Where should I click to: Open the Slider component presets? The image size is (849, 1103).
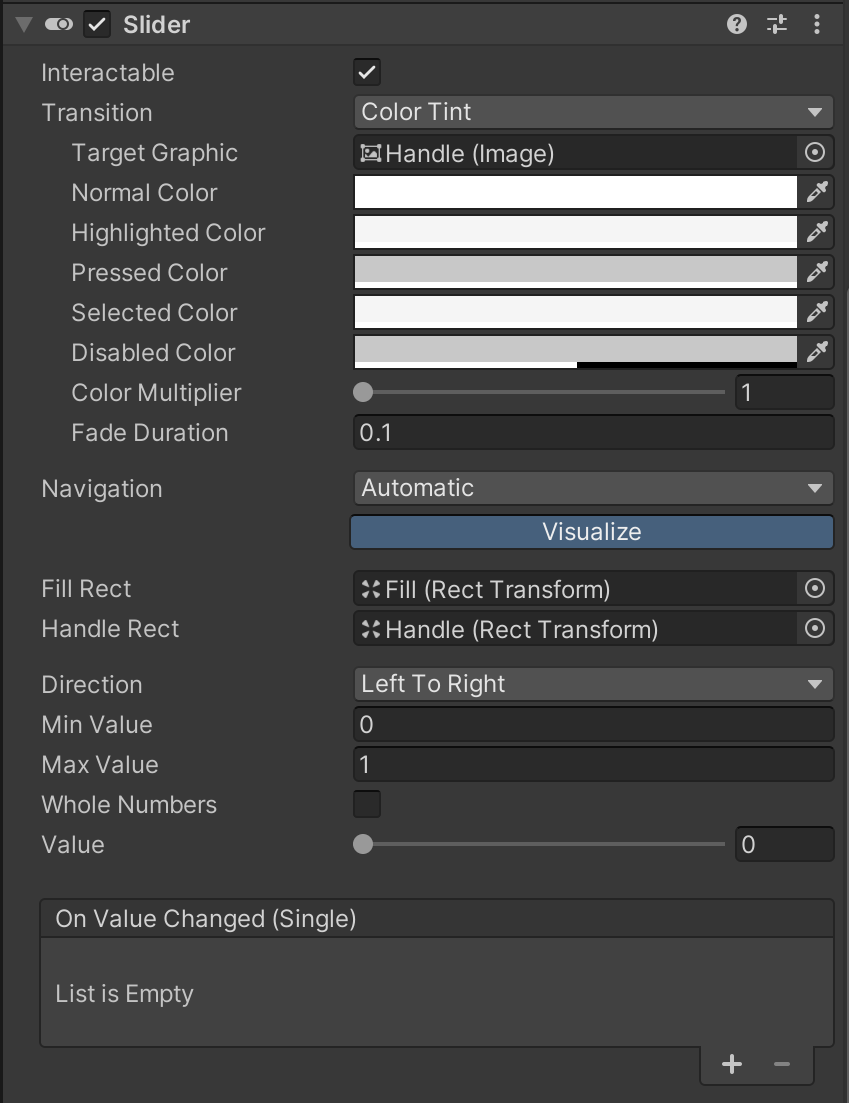click(777, 25)
